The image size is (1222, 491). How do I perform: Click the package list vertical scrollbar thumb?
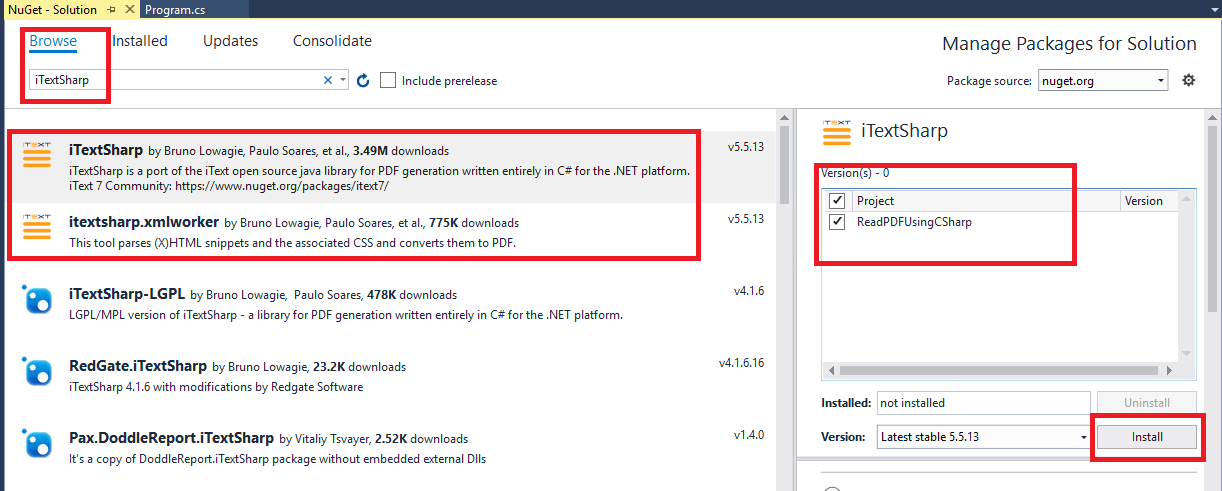click(787, 165)
